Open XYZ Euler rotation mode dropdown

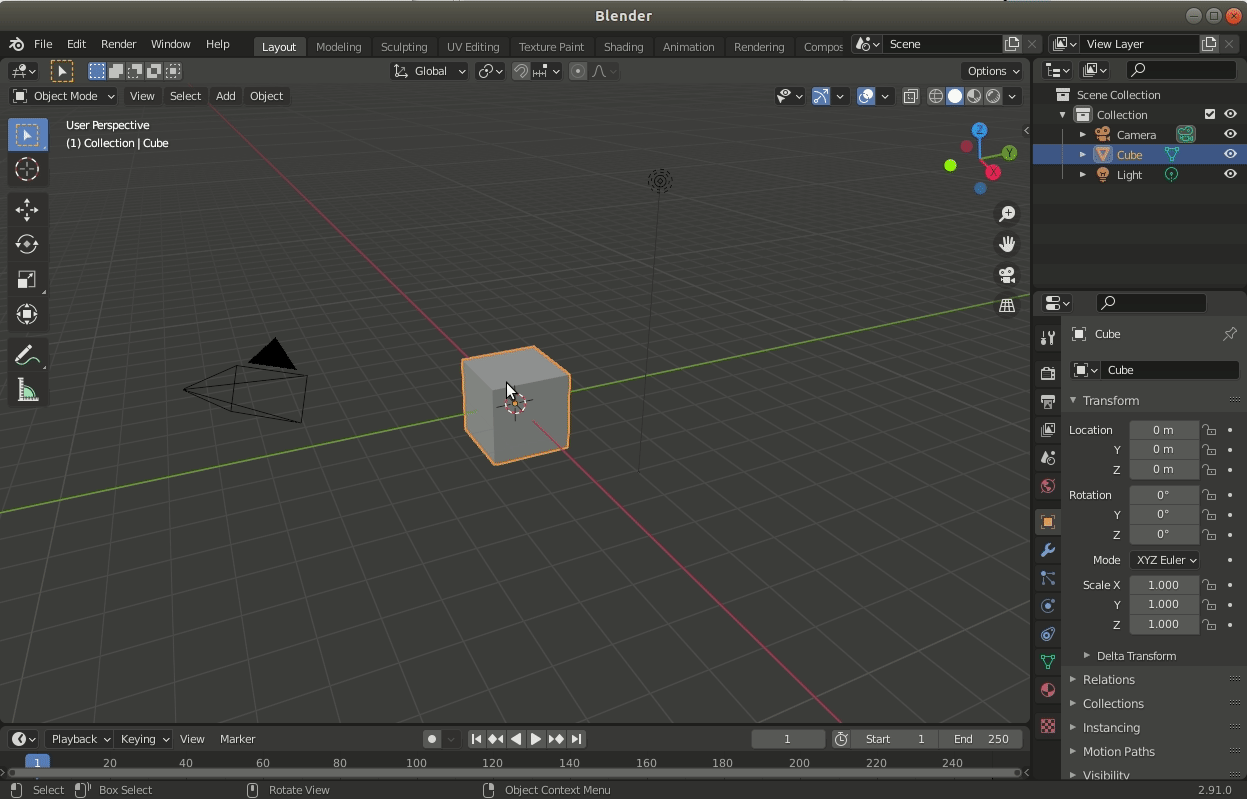pyautogui.click(x=1165, y=560)
